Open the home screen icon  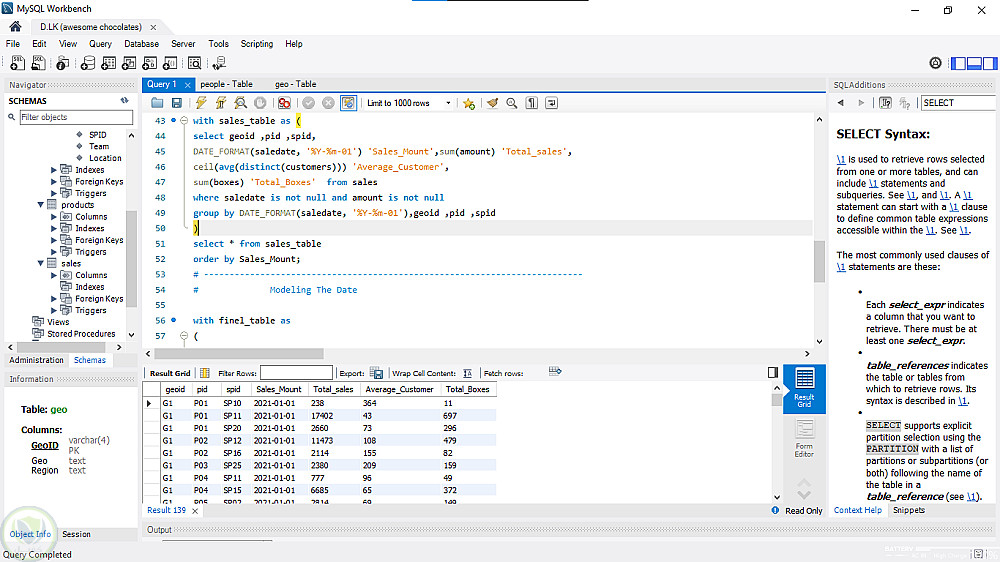(15, 26)
